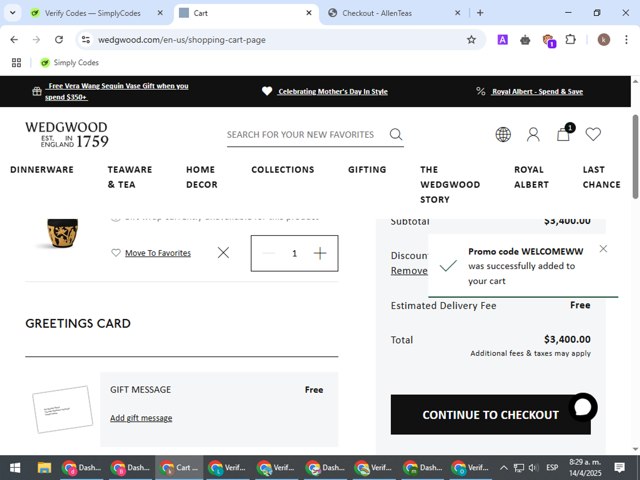Viewport: 640px width, 480px height.
Task: Open the country selector globe icon
Action: tap(503, 134)
